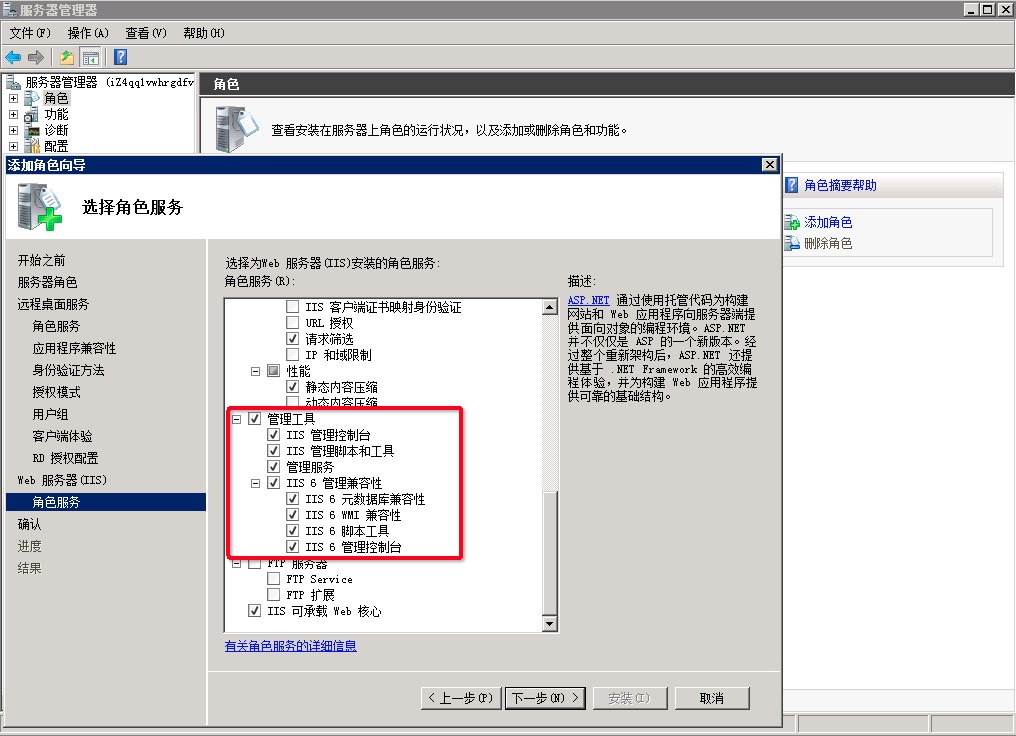Select the 开始之前 wizard step
The image size is (1016, 736).
(x=41, y=260)
